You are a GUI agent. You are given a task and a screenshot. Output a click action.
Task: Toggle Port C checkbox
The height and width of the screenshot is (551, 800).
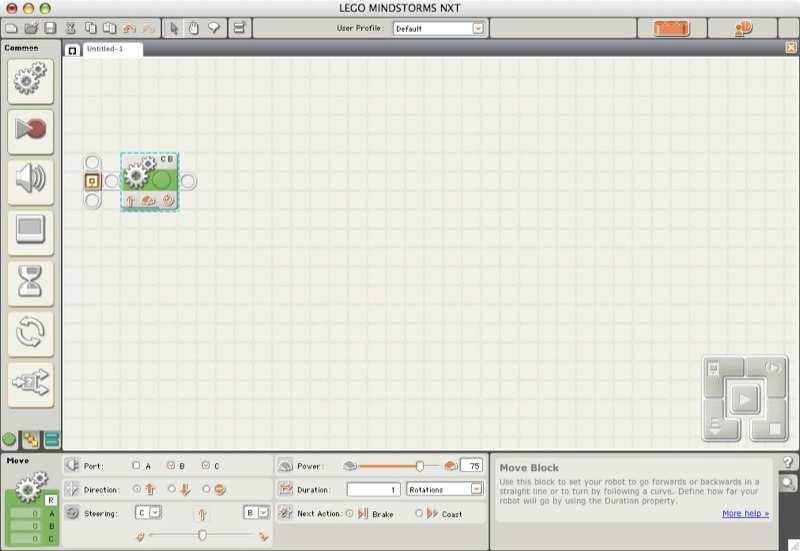coord(206,465)
